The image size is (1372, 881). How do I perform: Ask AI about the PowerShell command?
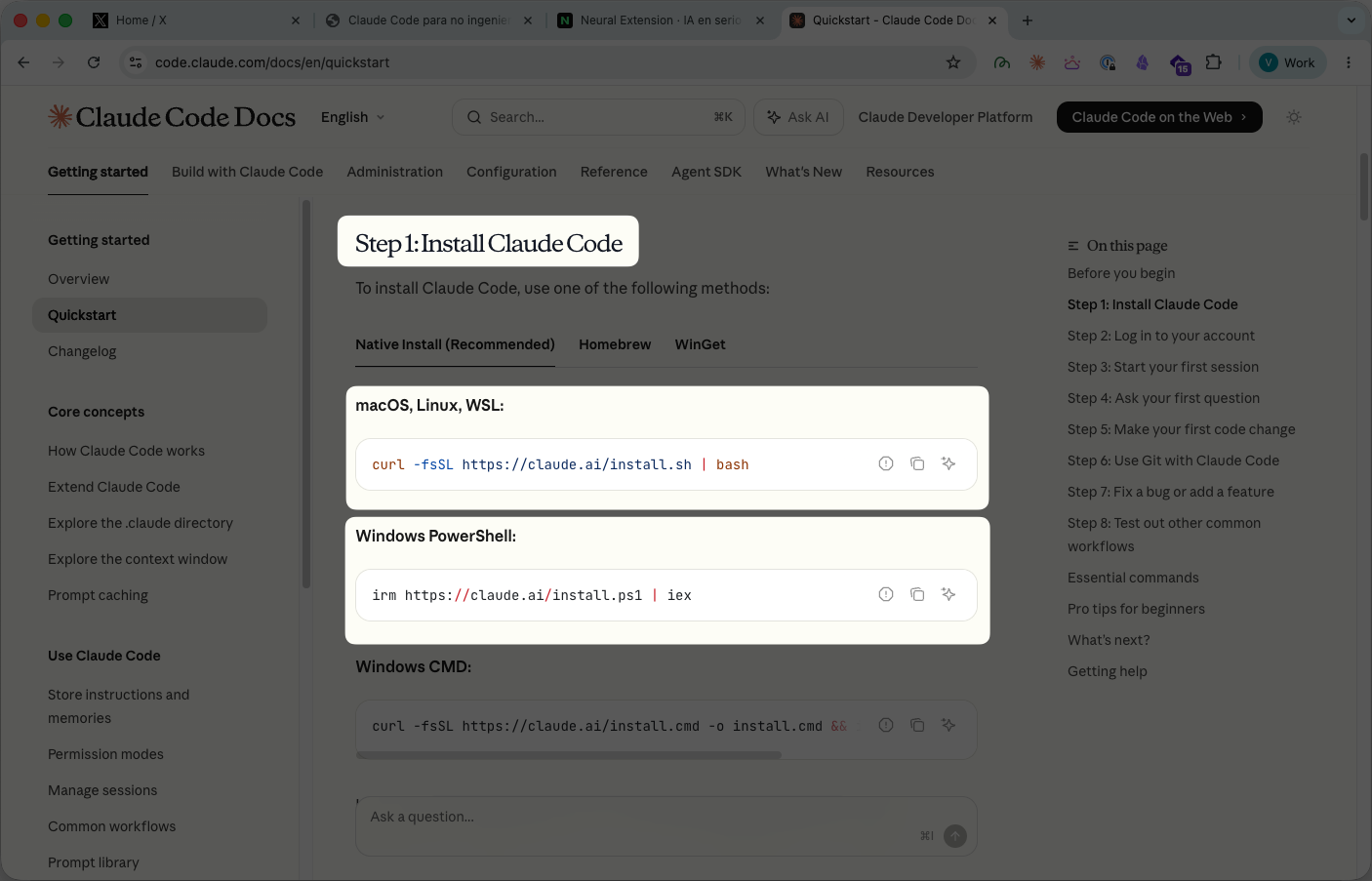tap(948, 594)
